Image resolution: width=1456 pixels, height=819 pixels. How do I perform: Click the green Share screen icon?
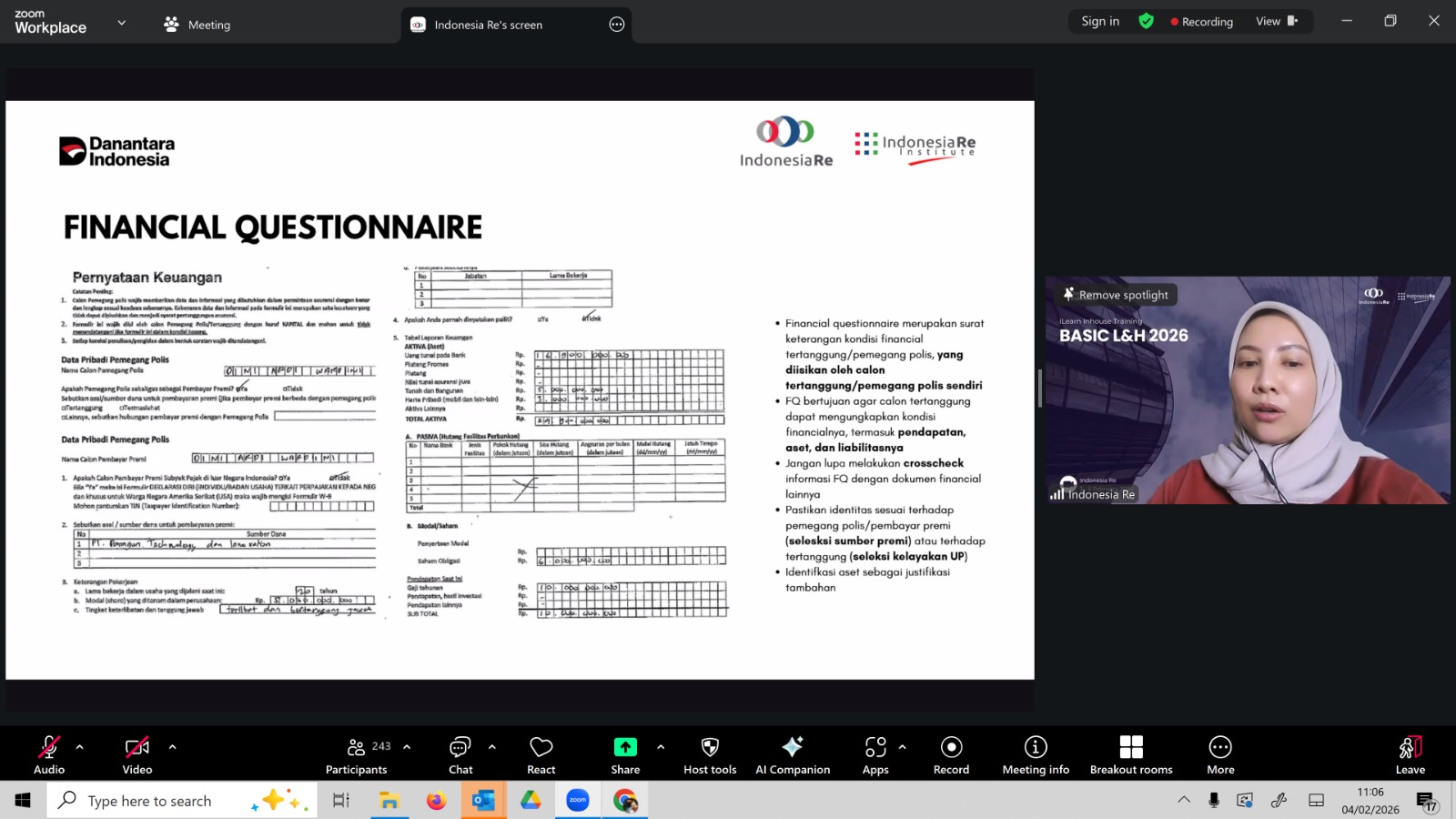click(x=625, y=747)
